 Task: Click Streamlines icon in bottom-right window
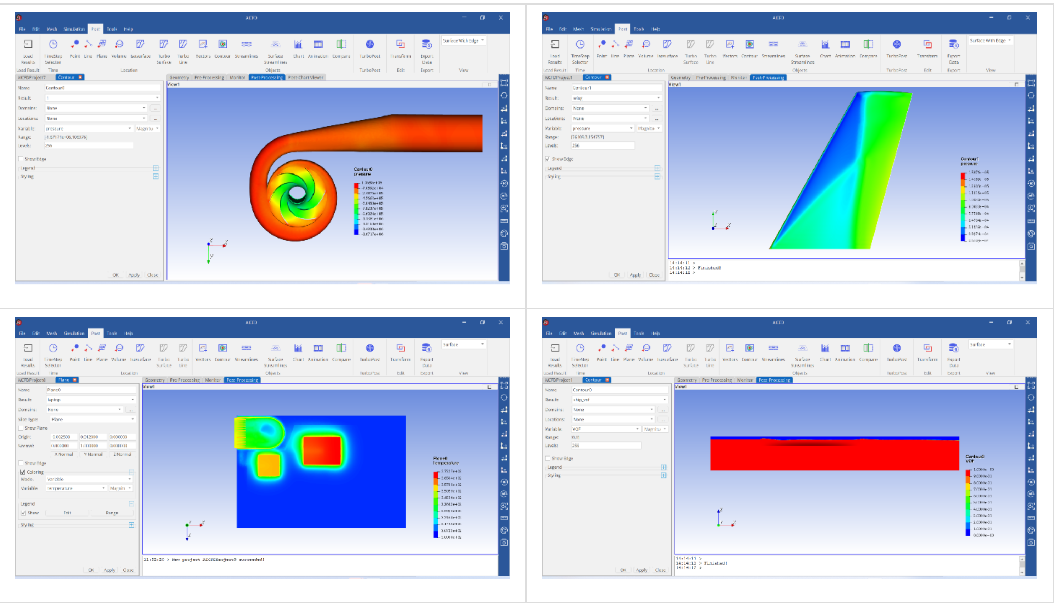(x=773, y=348)
